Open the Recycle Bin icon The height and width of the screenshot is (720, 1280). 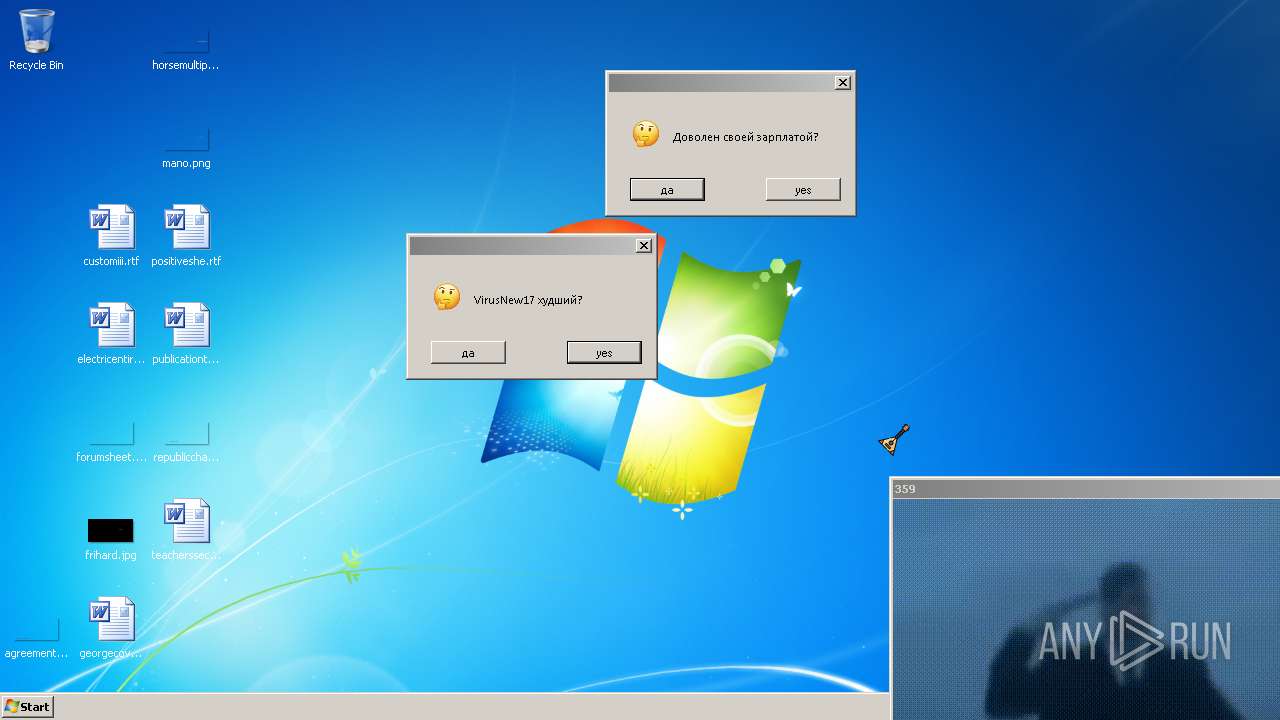click(36, 40)
